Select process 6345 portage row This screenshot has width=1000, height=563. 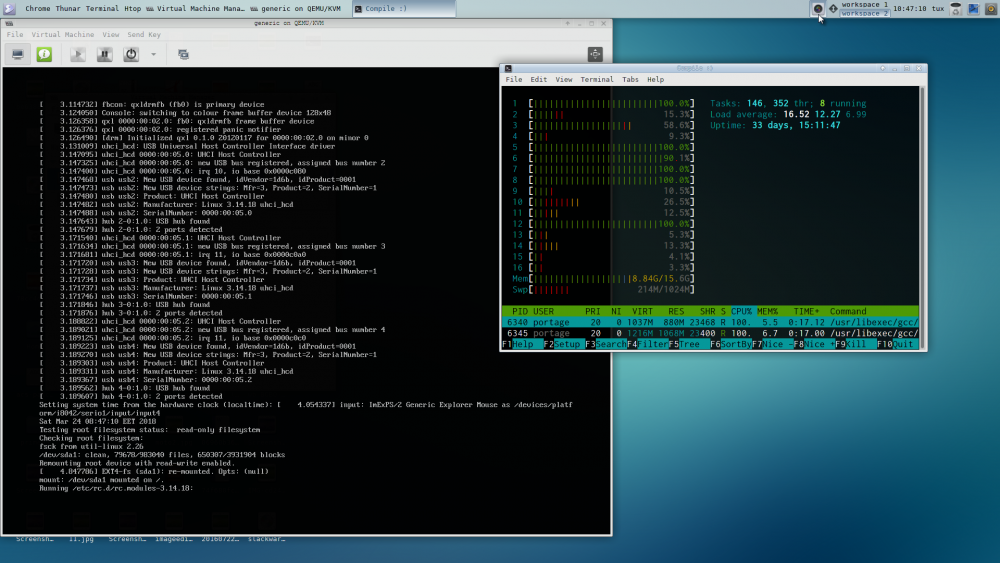click(x=710, y=333)
